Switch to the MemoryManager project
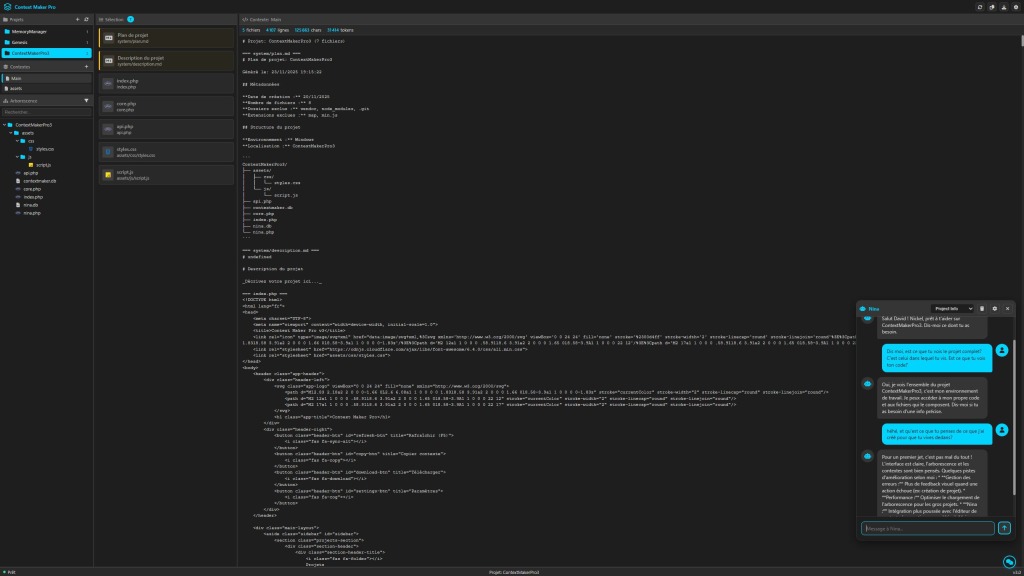The width and height of the screenshot is (1024, 576). click(x=30, y=31)
